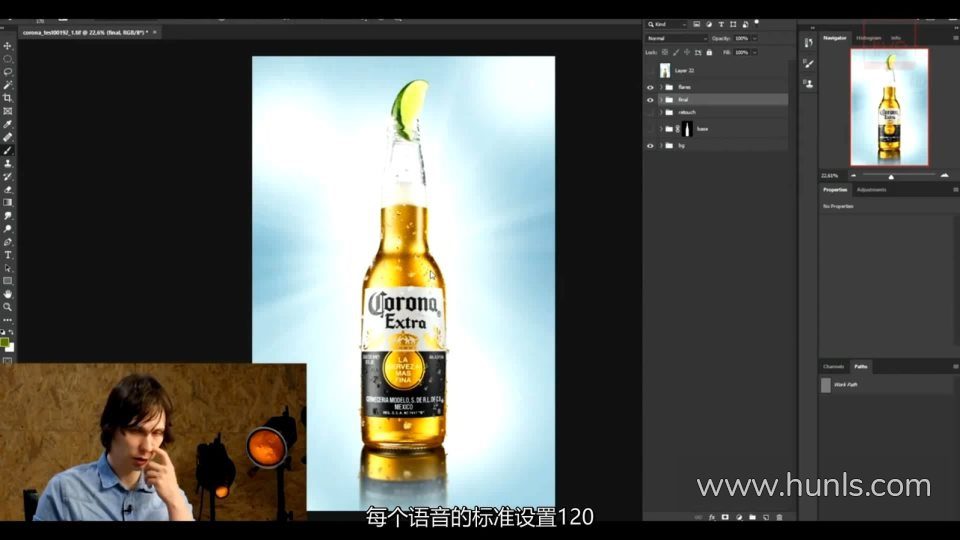Viewport: 960px width, 540px height.
Task: Create a new layer
Action: pyautogui.click(x=766, y=517)
